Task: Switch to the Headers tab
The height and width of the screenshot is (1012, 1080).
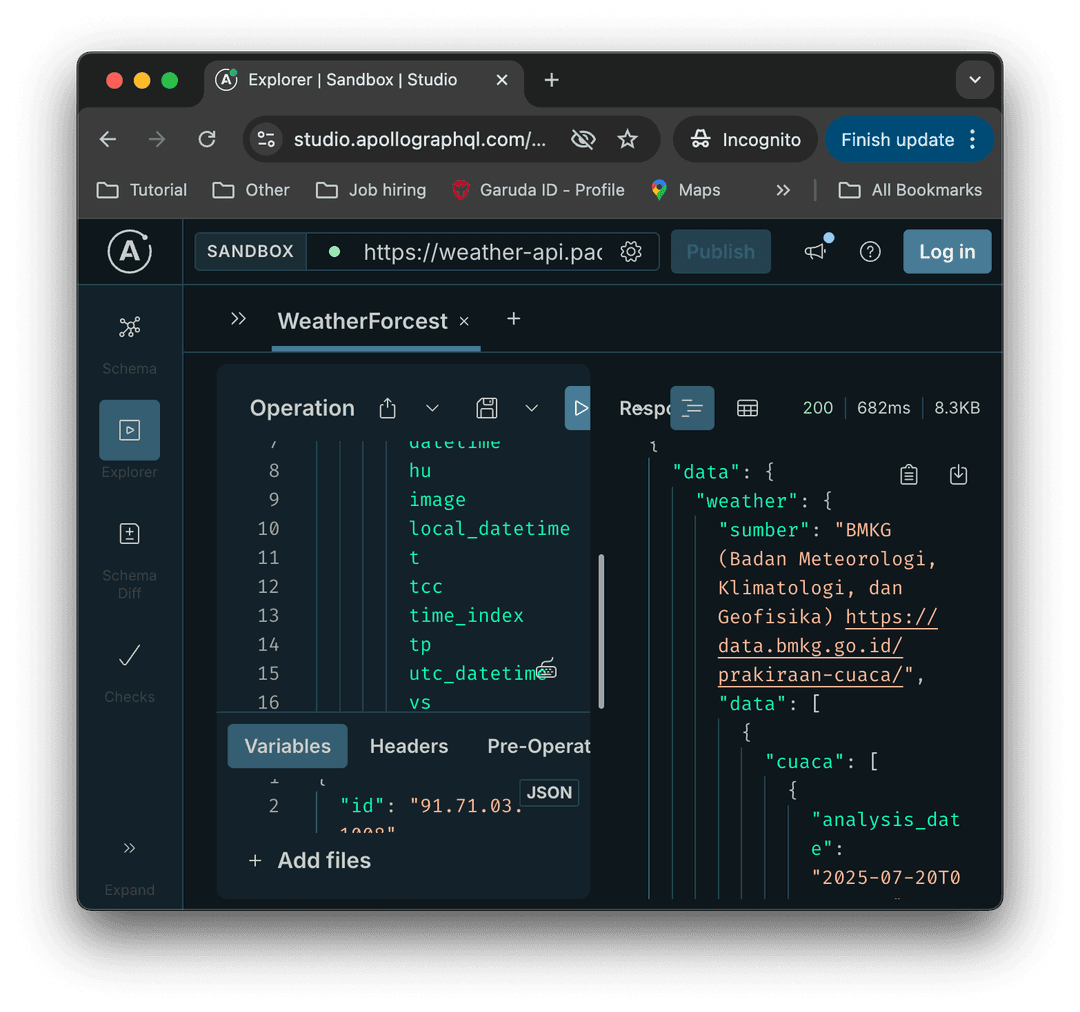Action: pyautogui.click(x=408, y=746)
